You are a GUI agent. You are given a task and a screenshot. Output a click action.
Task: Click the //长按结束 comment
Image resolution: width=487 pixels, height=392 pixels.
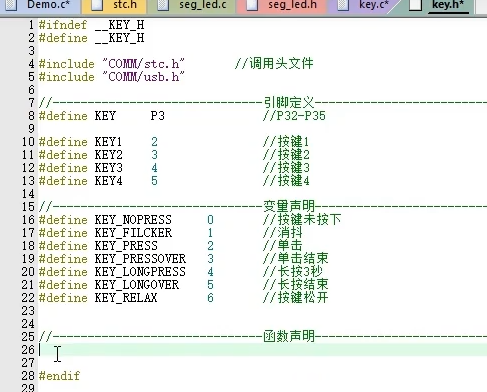point(296,285)
